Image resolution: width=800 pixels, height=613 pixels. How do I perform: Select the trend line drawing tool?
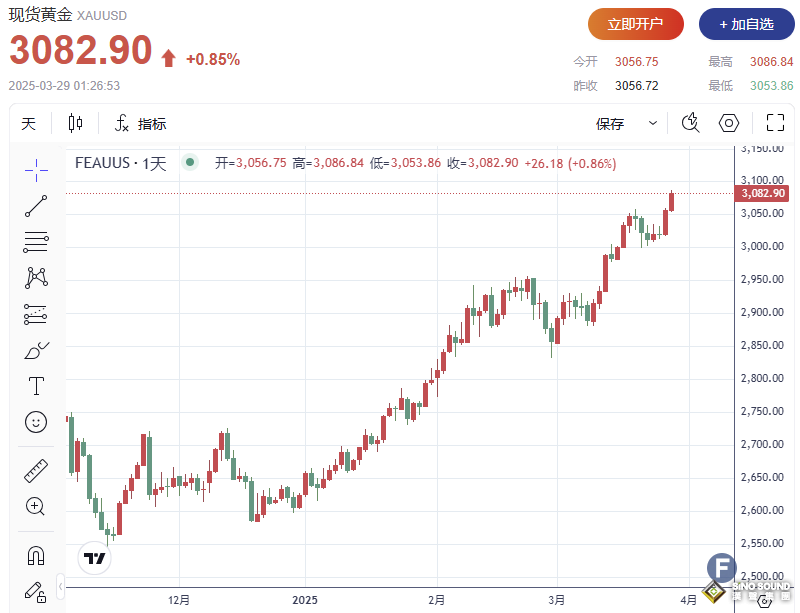point(36,205)
